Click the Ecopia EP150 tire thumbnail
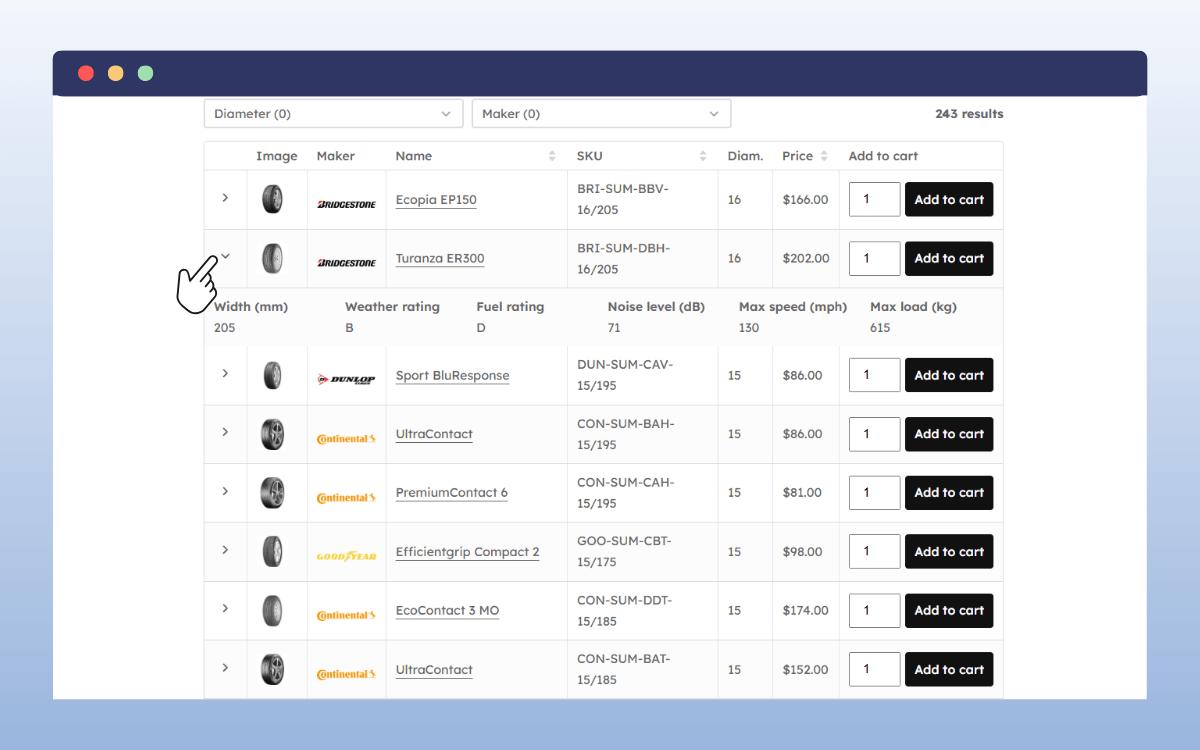 coord(272,199)
